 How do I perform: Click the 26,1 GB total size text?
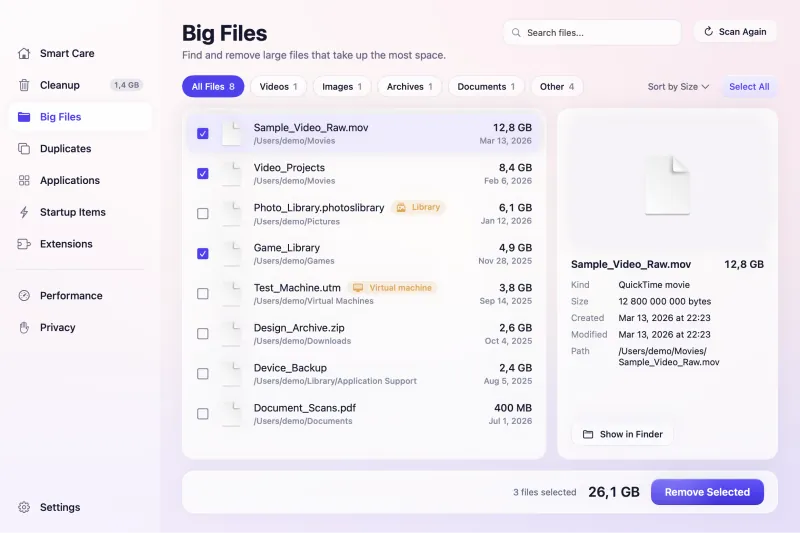614,492
